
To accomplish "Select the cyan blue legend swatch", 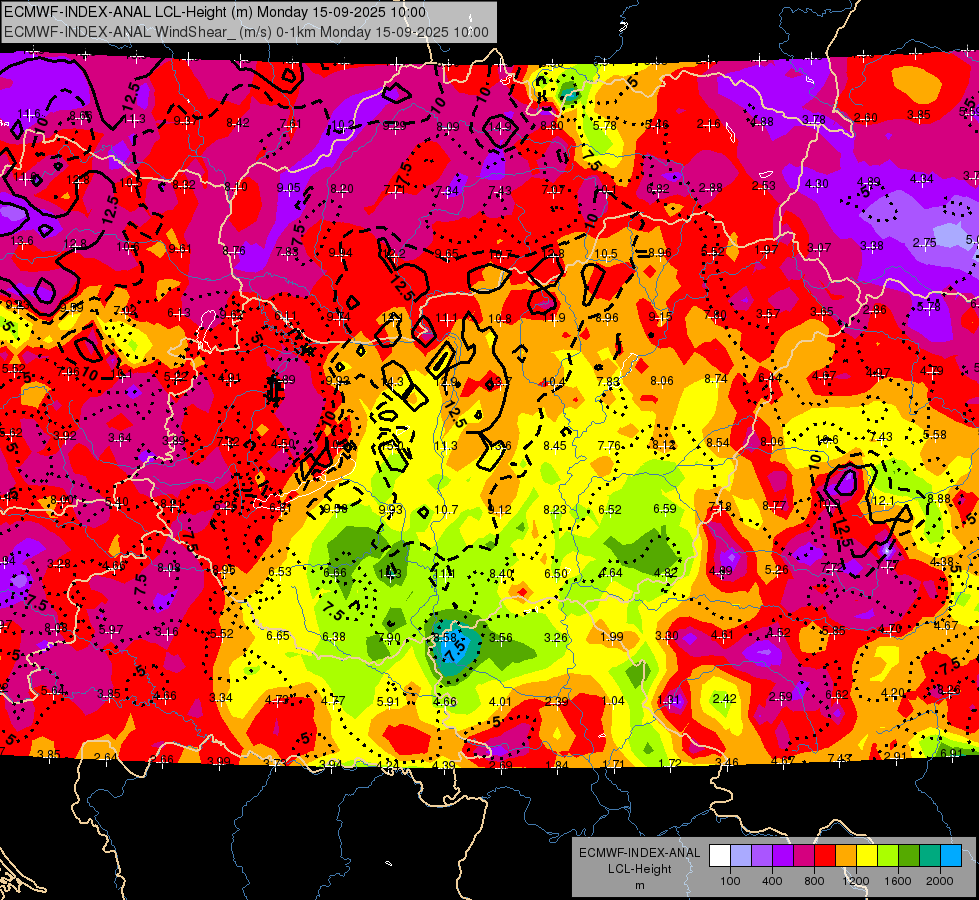I will [951, 856].
